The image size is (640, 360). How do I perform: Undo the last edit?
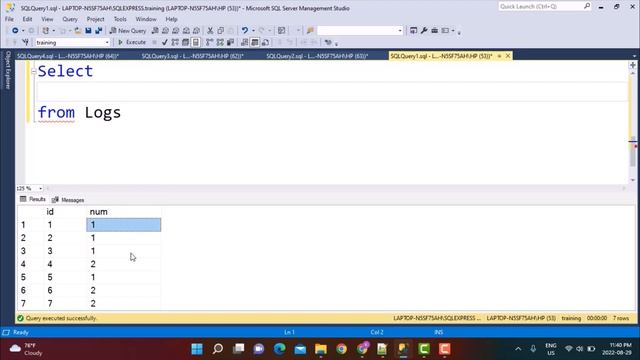click(x=245, y=31)
